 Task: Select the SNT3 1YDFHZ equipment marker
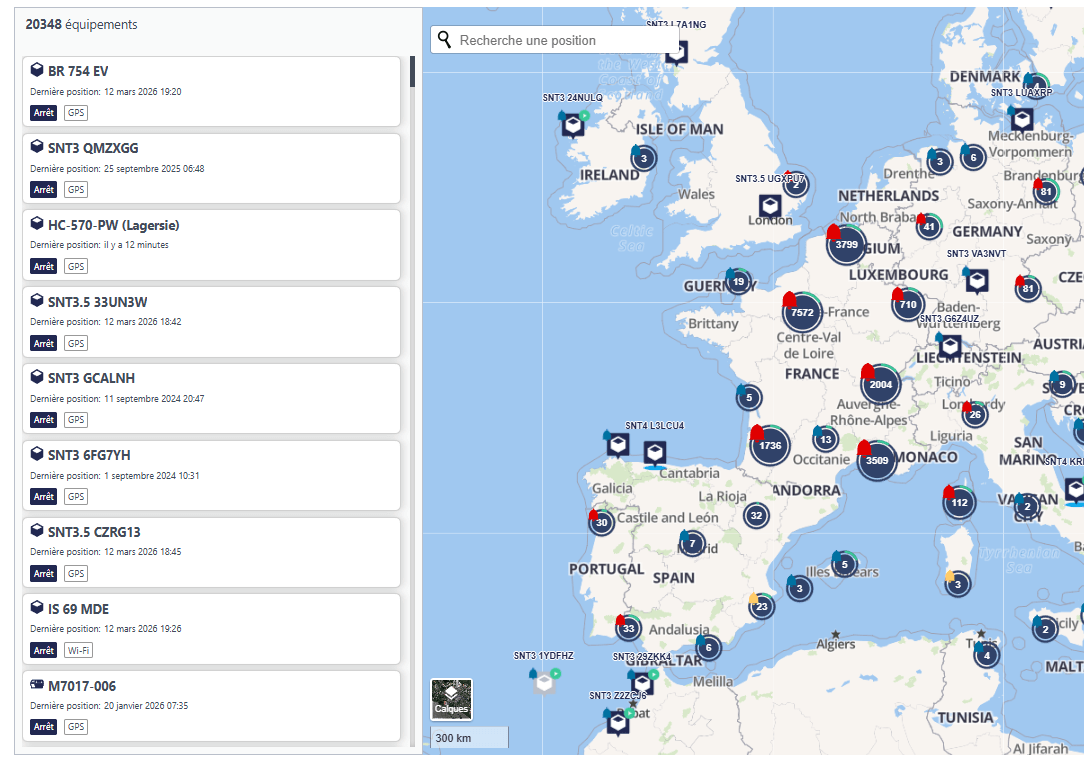[544, 683]
